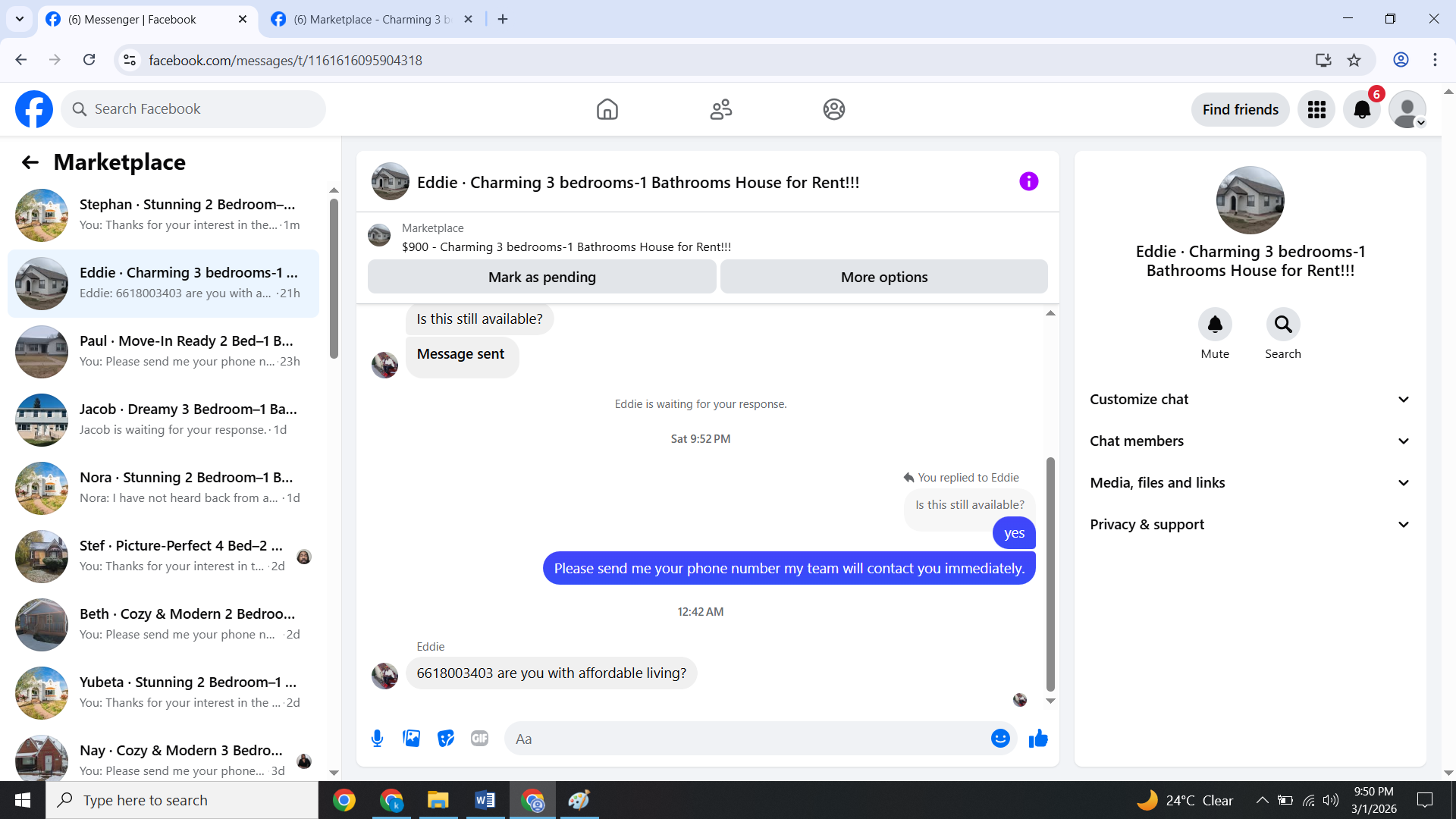Open the Facebook menu grid icon

coord(1316,110)
